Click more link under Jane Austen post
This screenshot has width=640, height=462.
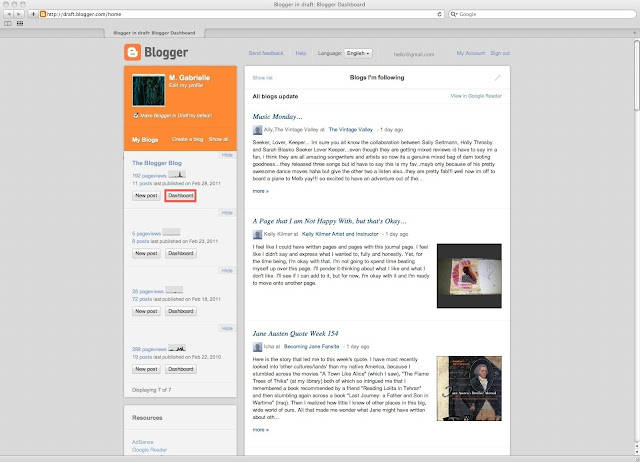pos(260,430)
